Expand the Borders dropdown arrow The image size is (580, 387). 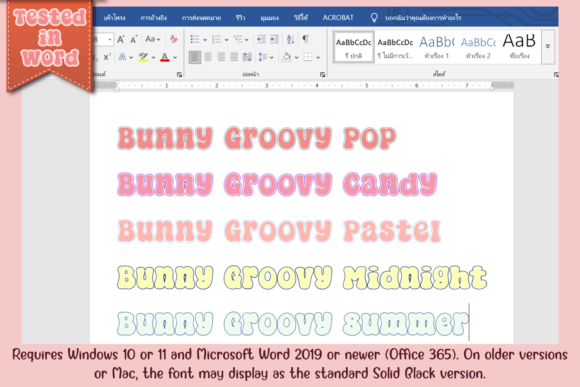coord(318,58)
